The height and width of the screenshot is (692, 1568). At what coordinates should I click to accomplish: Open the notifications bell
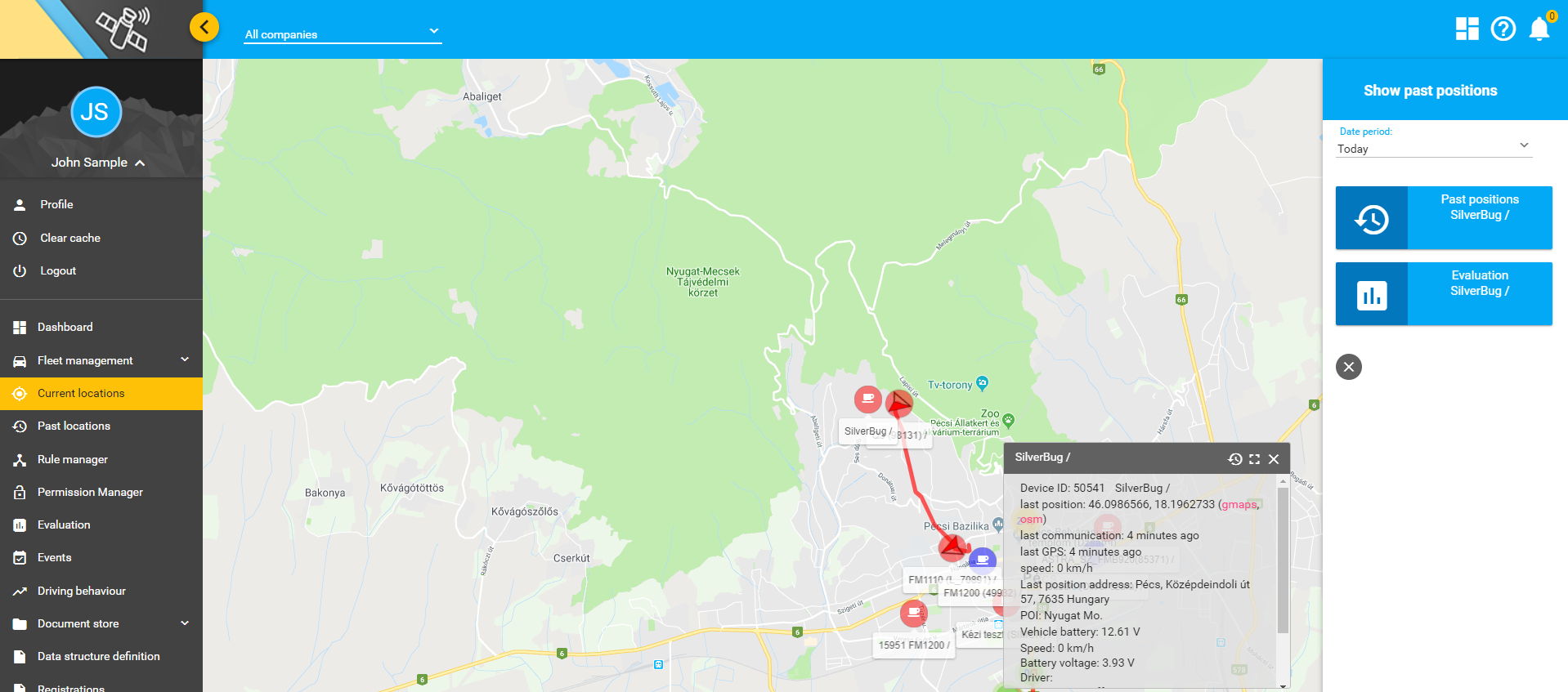point(1539,29)
